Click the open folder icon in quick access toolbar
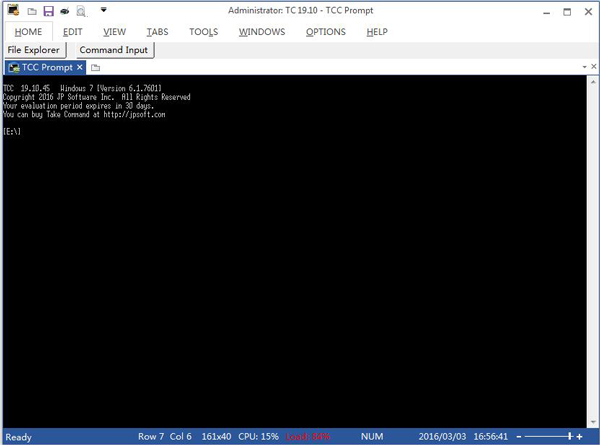The height and width of the screenshot is (445, 600). click(32, 12)
